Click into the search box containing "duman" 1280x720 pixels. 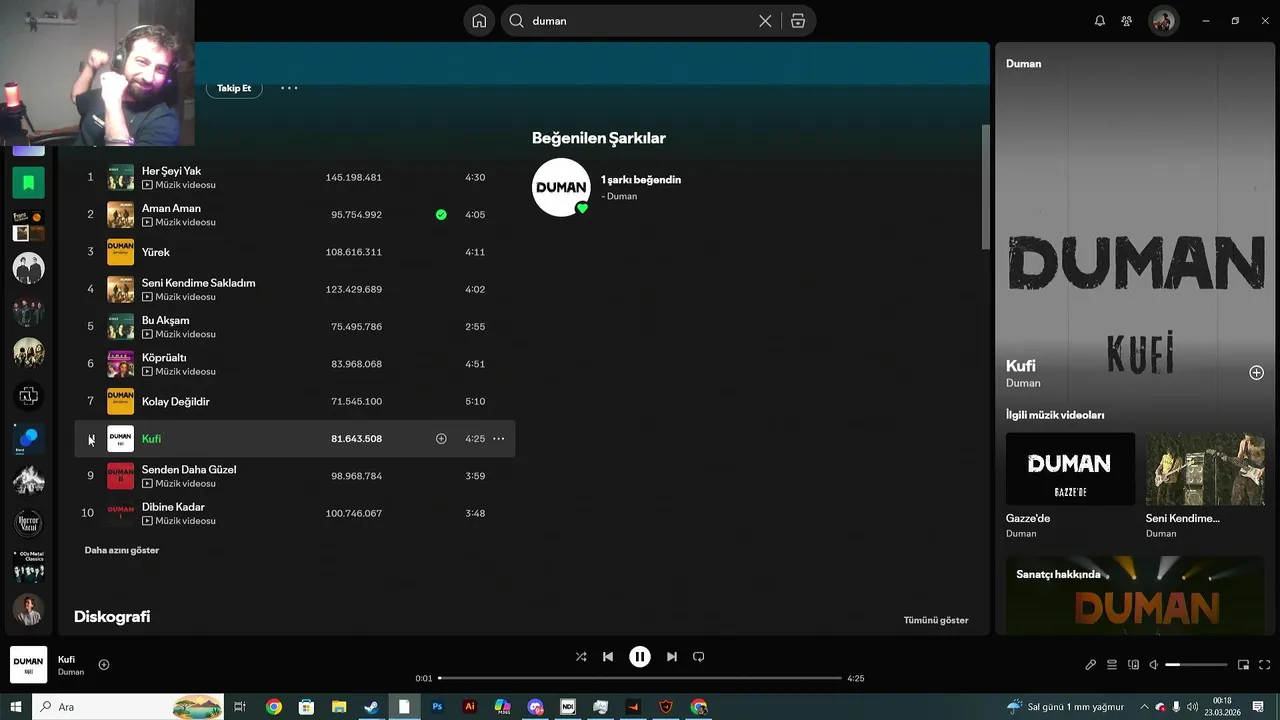click(640, 21)
